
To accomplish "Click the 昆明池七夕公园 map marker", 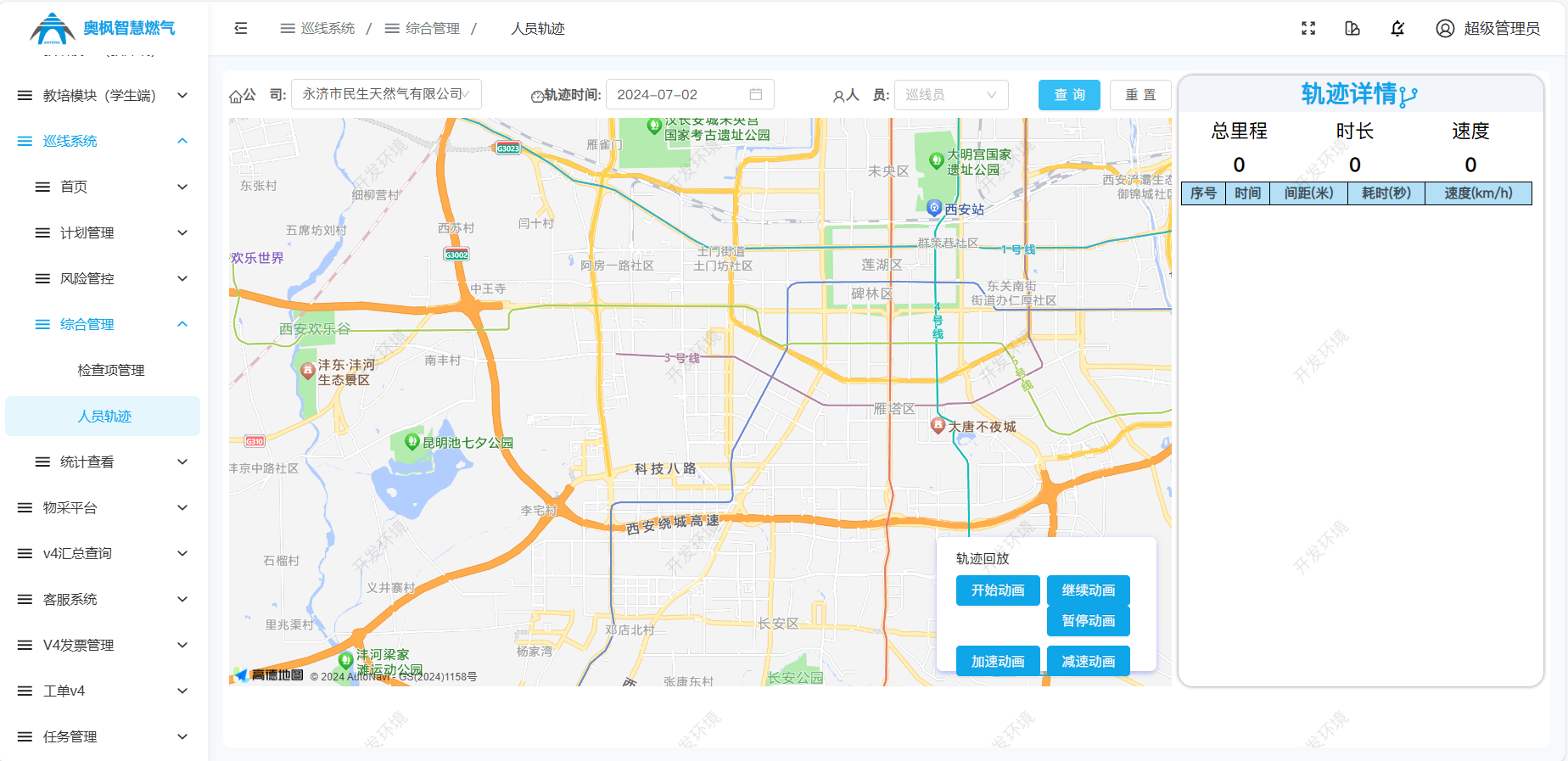I will point(412,441).
